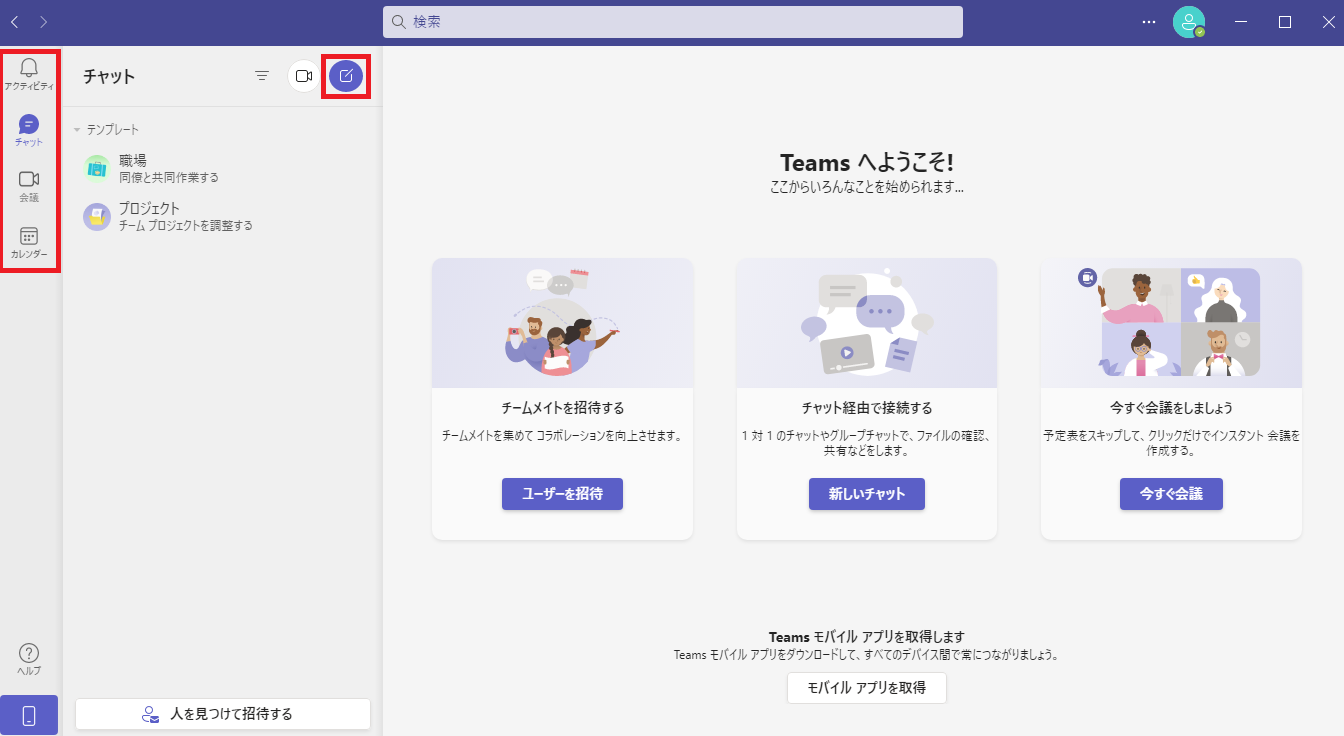The height and width of the screenshot is (736, 1344).
Task: Click the Help (ヘルプ) question mark icon
Action: pos(29,658)
